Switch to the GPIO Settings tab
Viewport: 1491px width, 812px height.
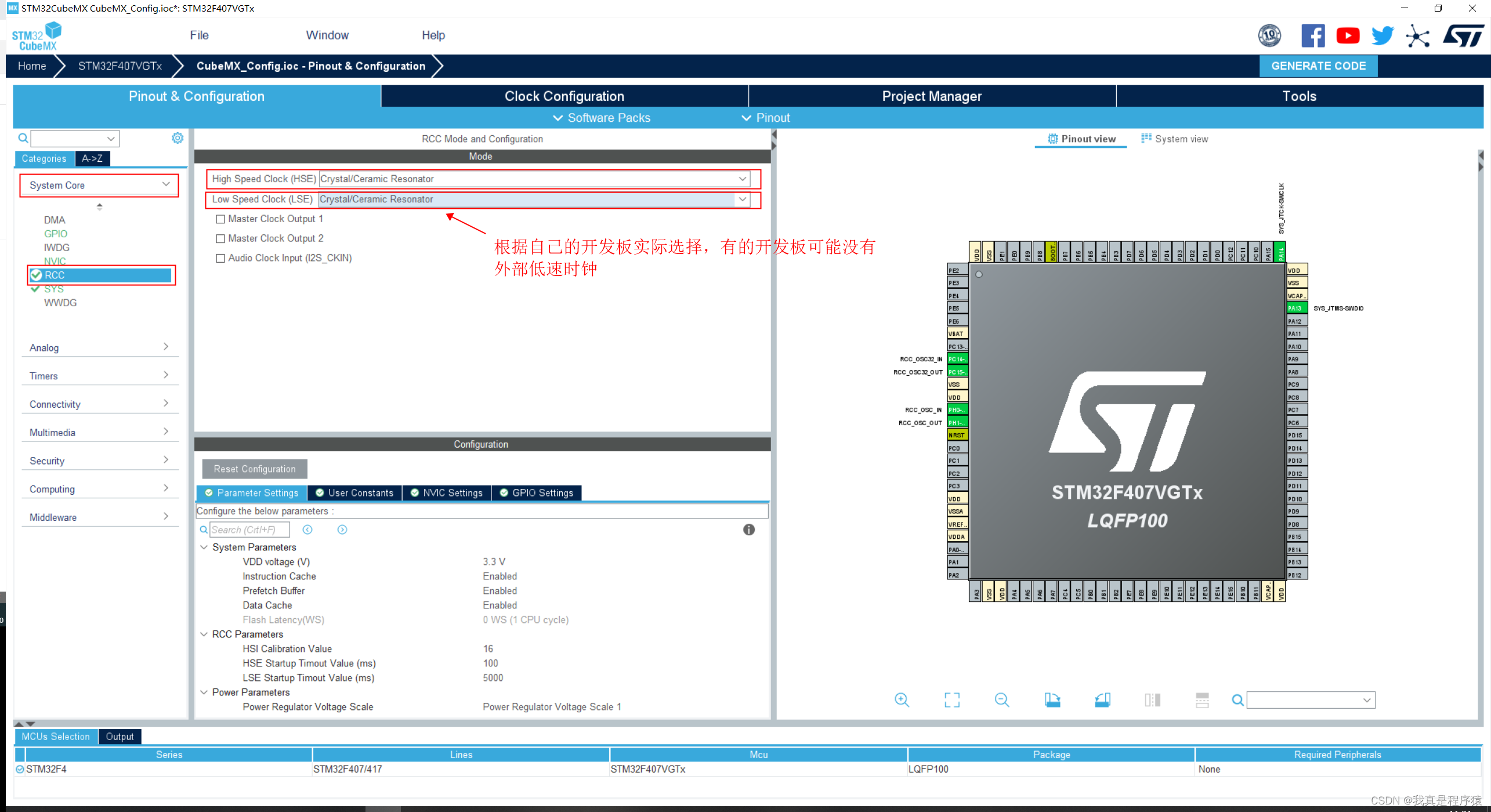537,493
